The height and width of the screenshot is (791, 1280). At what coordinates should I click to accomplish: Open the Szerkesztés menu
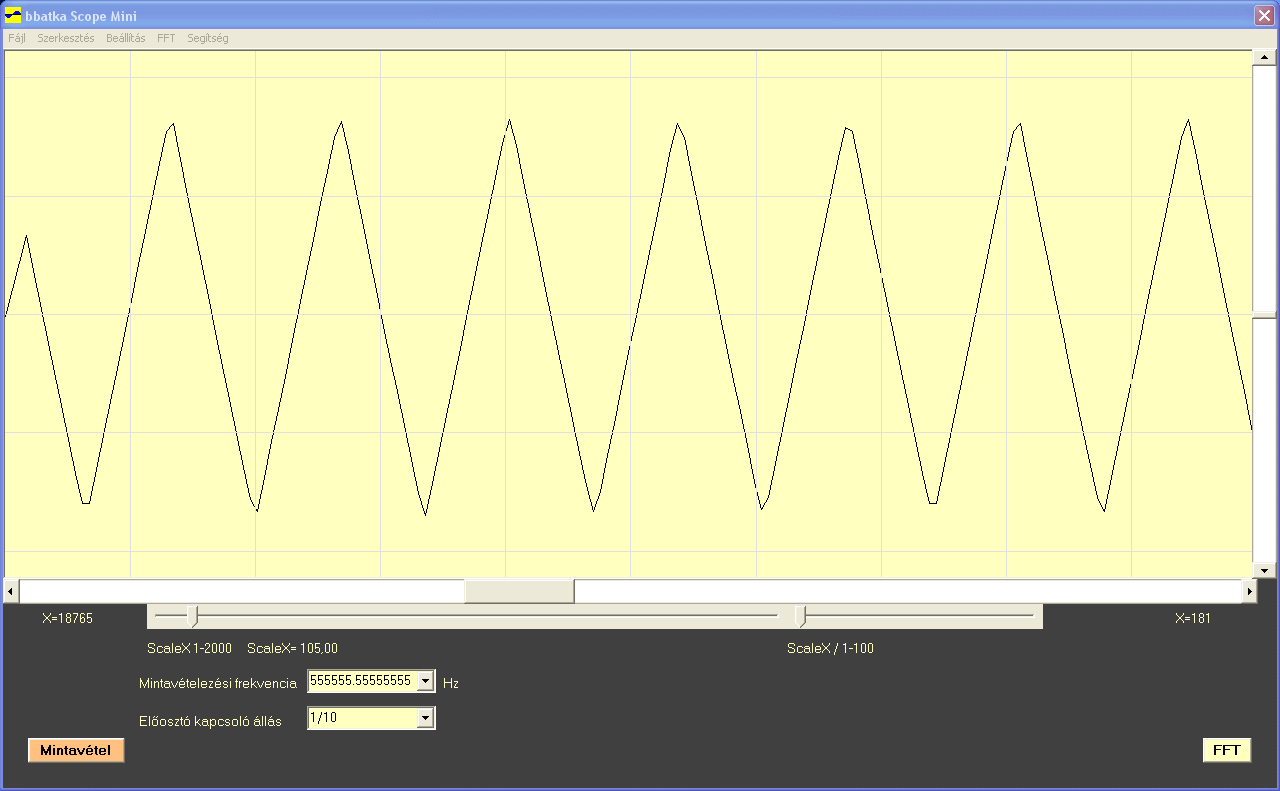65,38
